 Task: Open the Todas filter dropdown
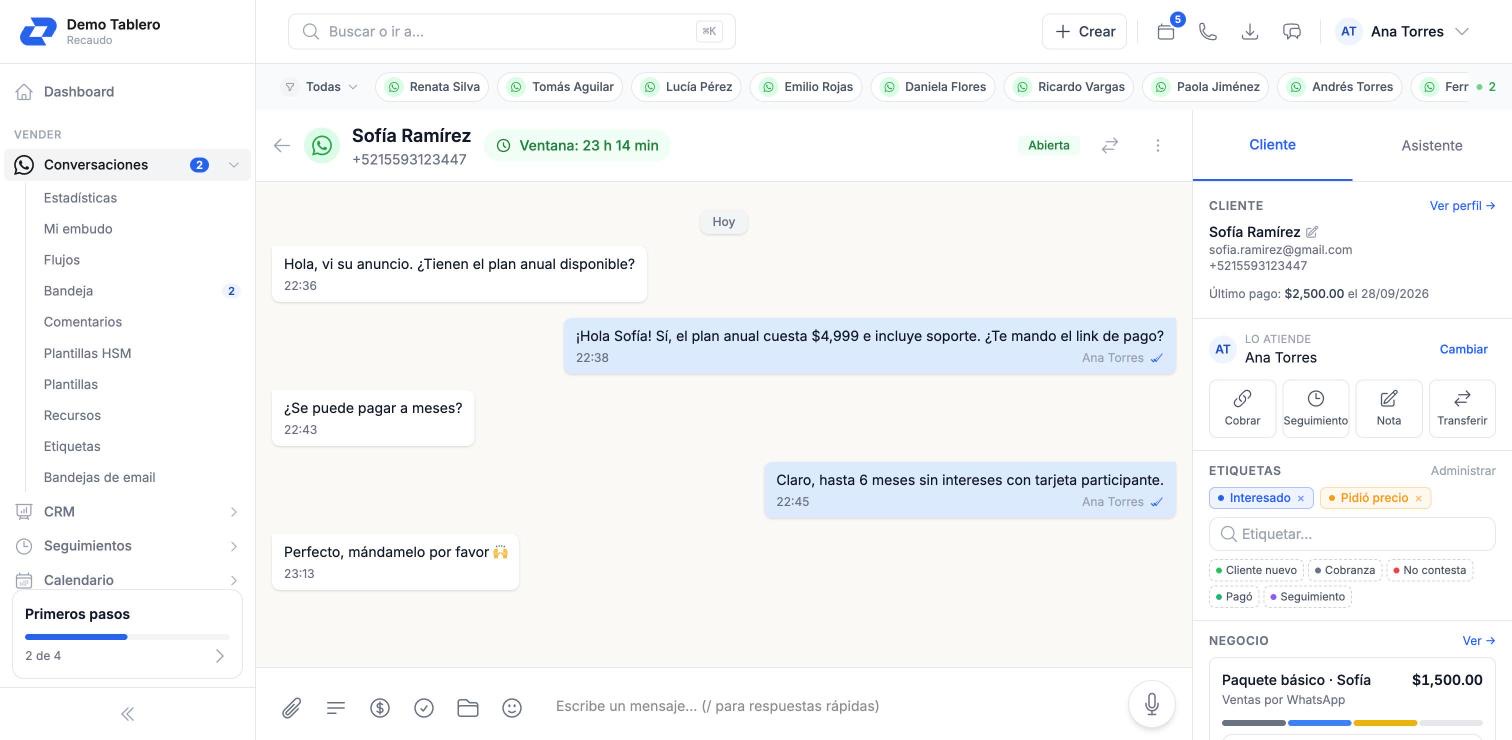coord(322,87)
